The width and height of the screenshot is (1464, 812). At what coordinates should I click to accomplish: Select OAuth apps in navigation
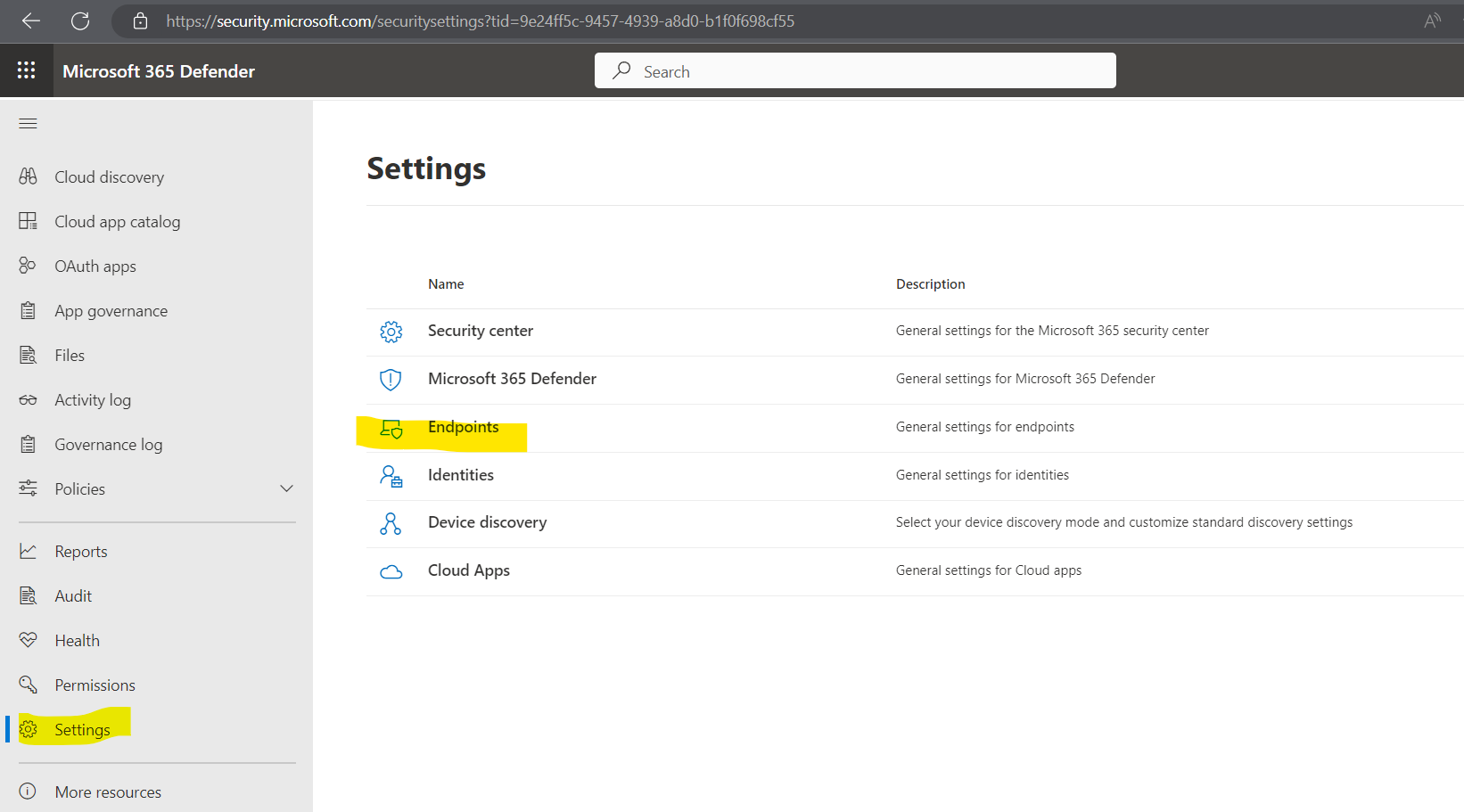pyautogui.click(x=95, y=266)
